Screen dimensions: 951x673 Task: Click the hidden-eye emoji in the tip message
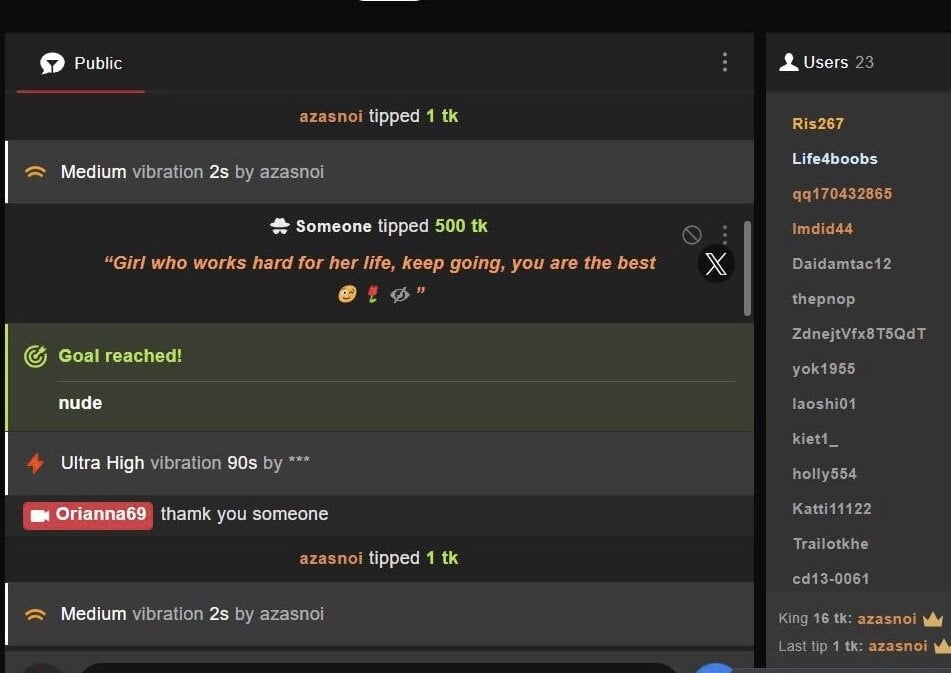pos(400,295)
